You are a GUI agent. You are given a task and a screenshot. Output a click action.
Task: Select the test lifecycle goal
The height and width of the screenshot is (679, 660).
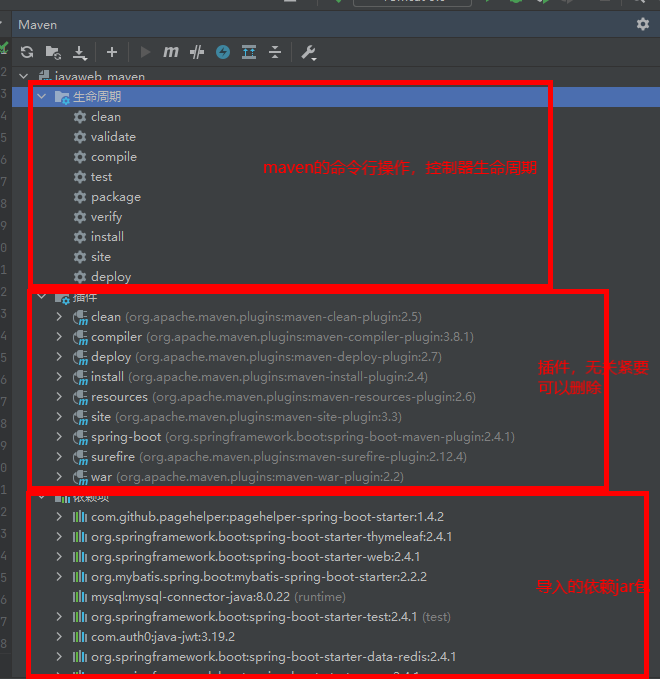(101, 177)
